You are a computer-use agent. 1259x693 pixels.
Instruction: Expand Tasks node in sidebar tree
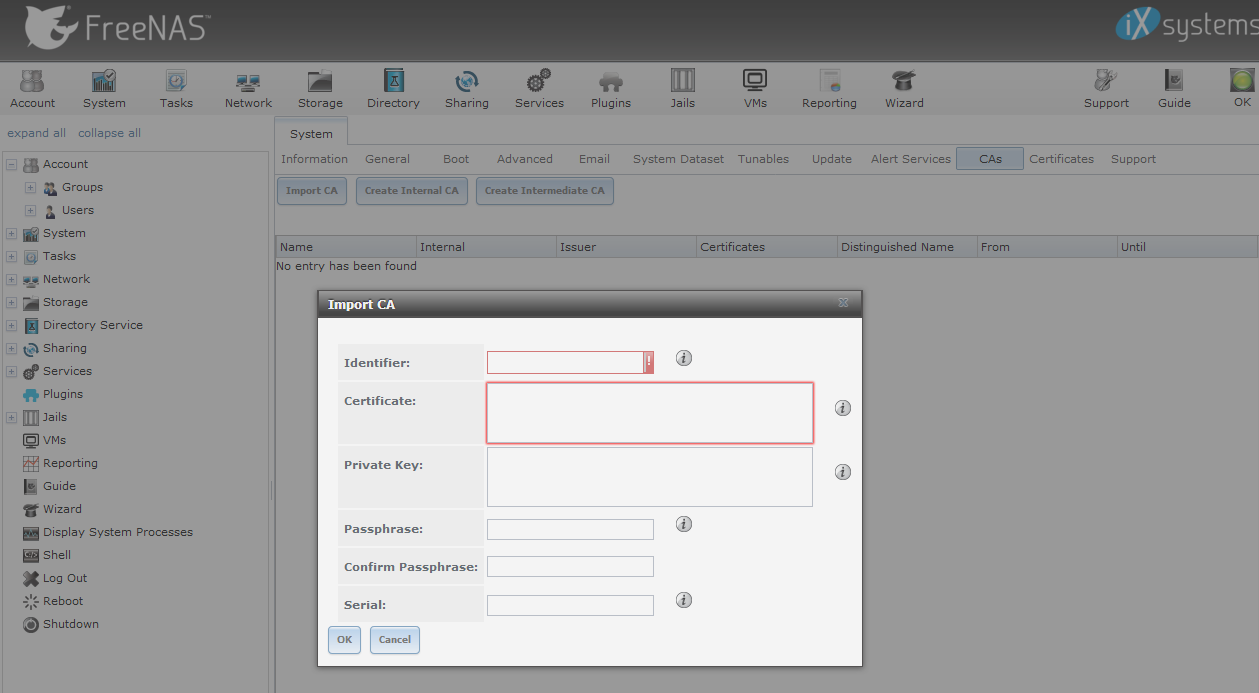11,257
